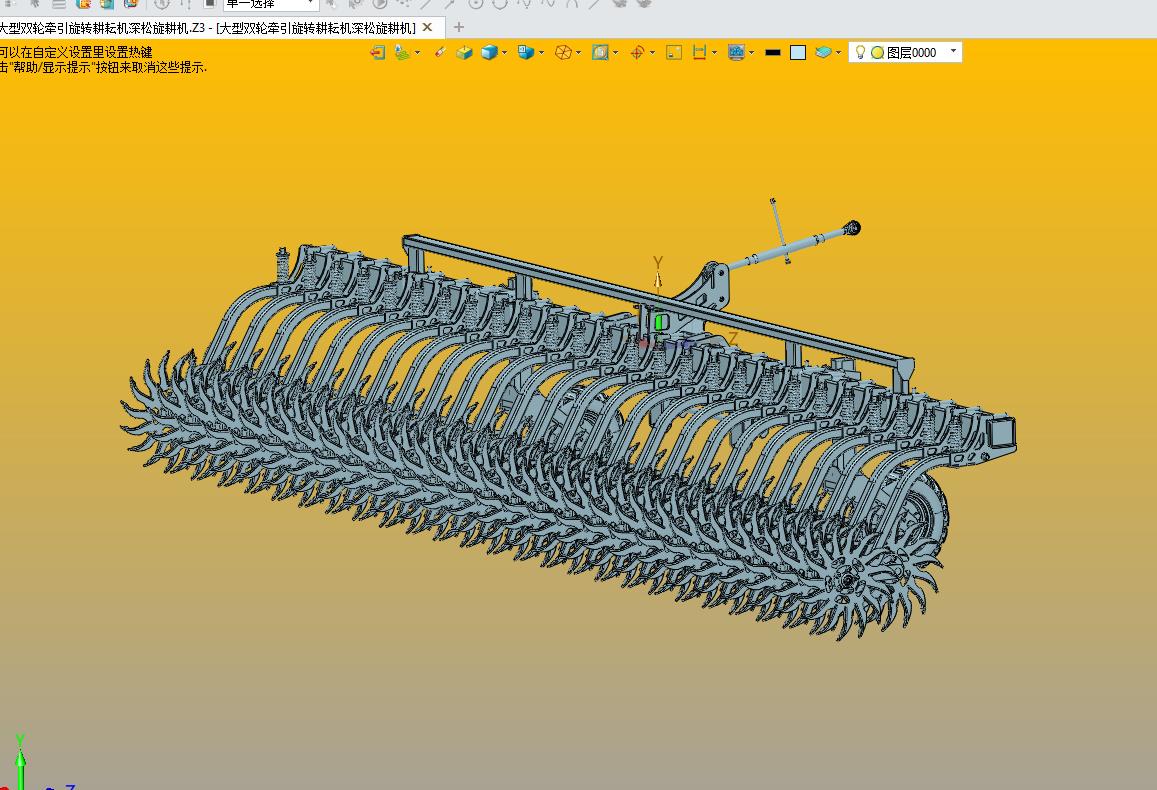The height and width of the screenshot is (790, 1157).
Task: Toggle the yellow circle layer status icon
Action: [x=877, y=52]
